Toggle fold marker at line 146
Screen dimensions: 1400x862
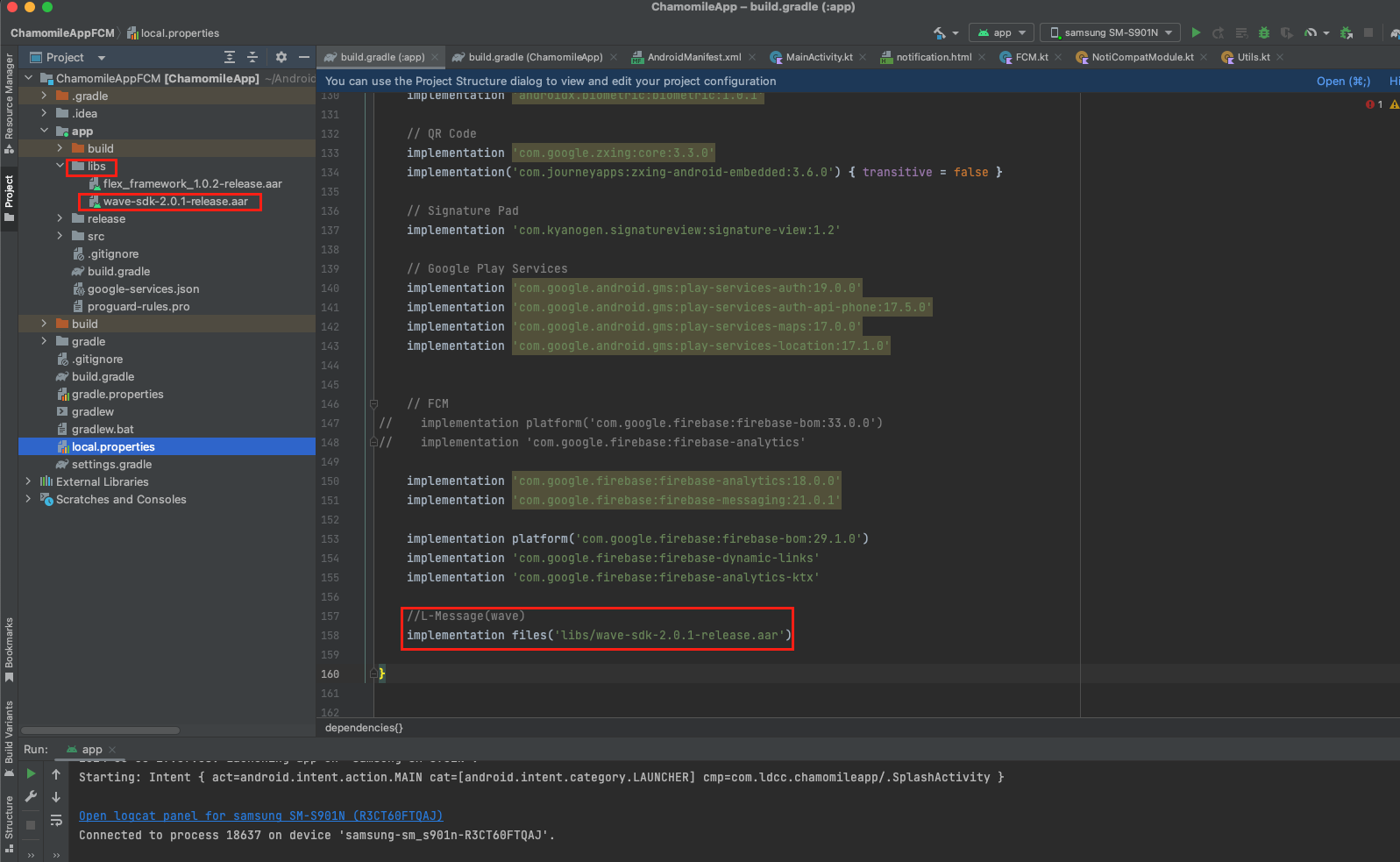[373, 404]
